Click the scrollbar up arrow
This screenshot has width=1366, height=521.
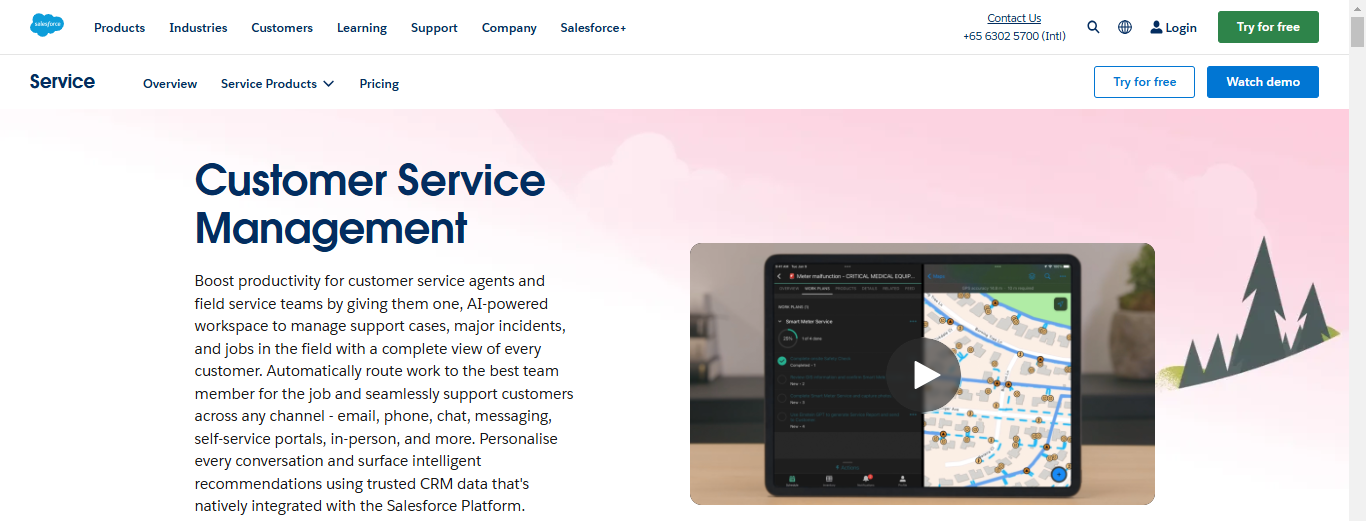[x=1357, y=8]
